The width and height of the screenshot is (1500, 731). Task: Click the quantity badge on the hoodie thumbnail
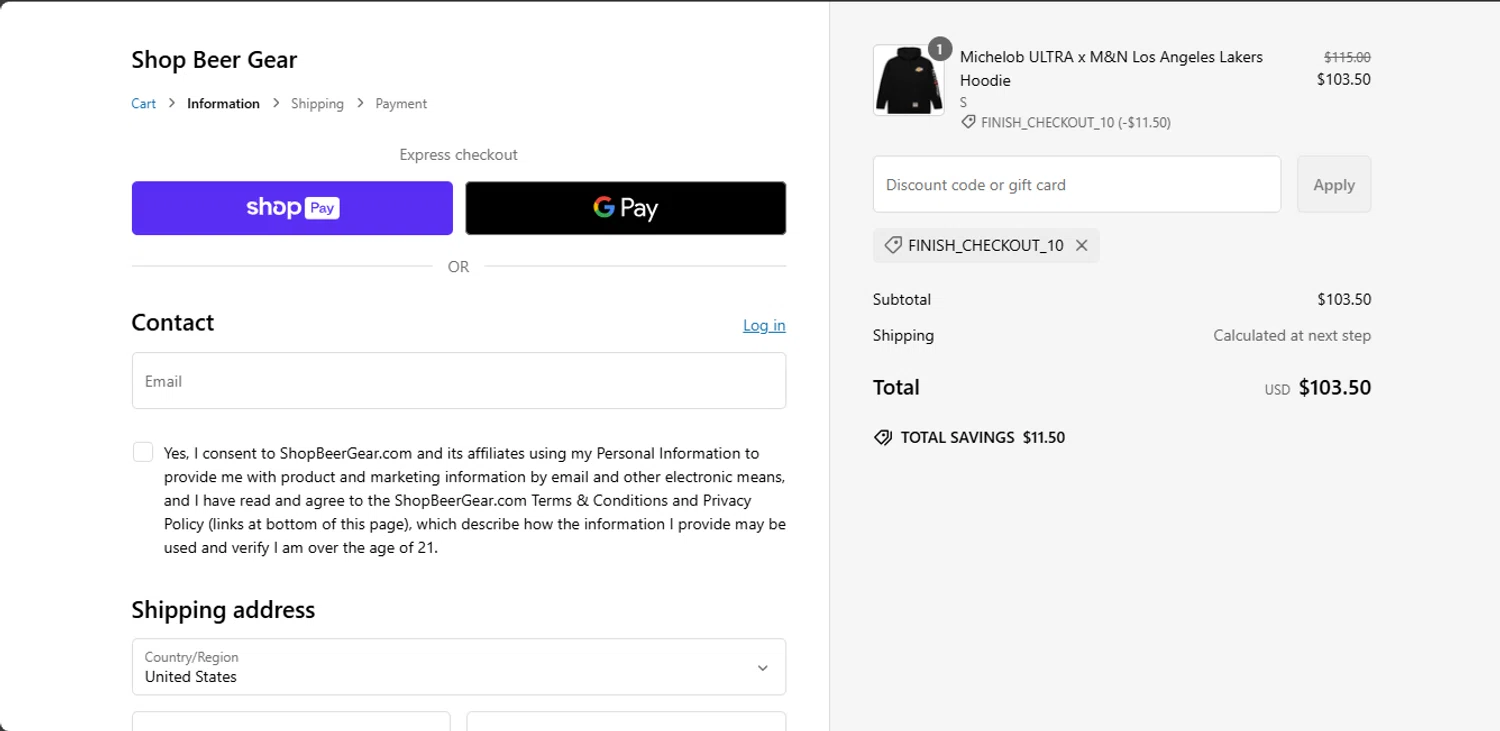pos(940,48)
